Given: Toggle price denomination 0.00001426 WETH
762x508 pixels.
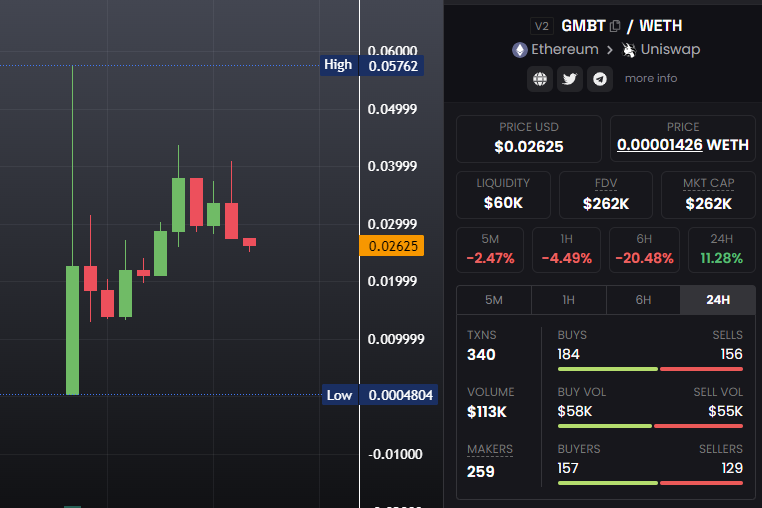Looking at the screenshot, I should point(683,145).
